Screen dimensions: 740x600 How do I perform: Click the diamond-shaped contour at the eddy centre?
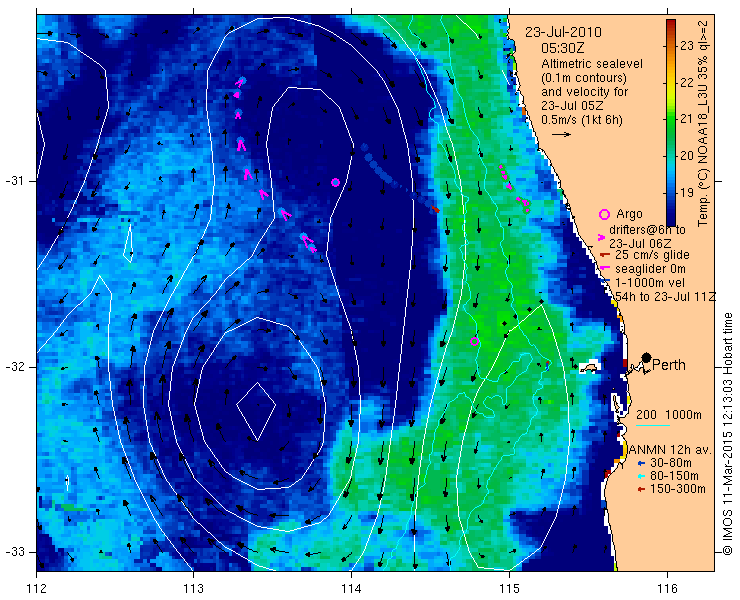pos(256,411)
